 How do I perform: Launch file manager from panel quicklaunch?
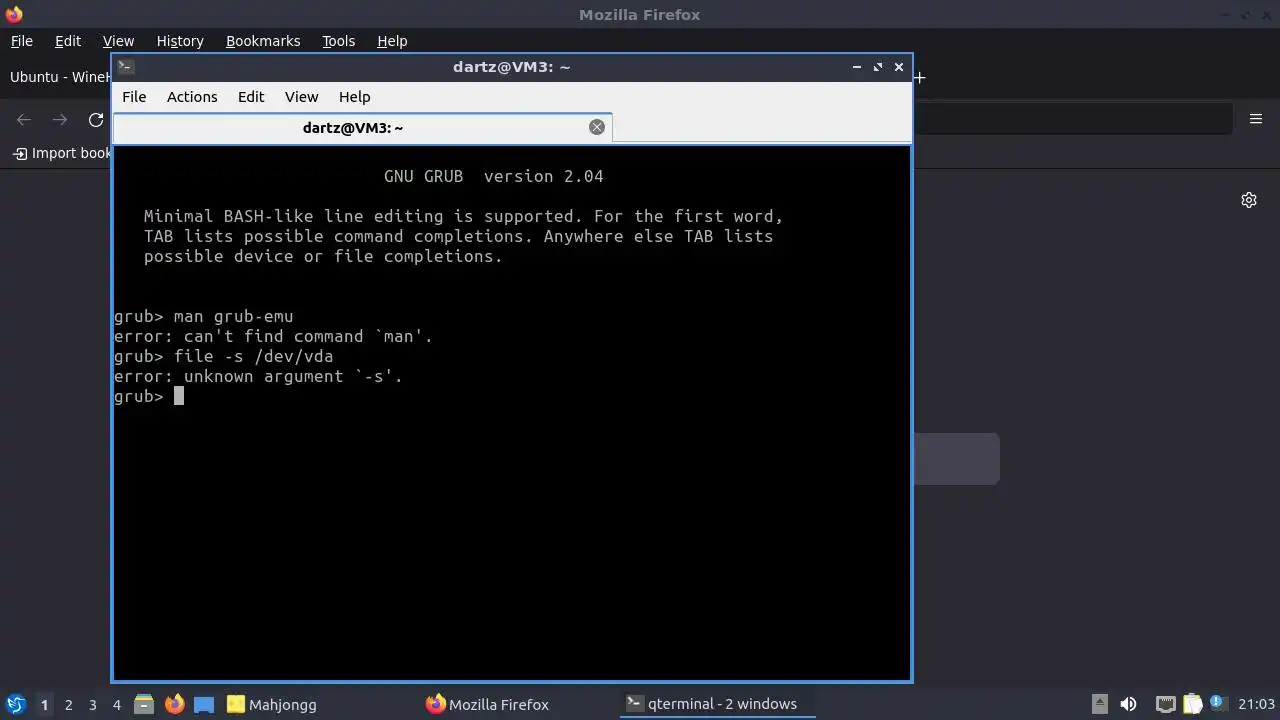point(144,704)
